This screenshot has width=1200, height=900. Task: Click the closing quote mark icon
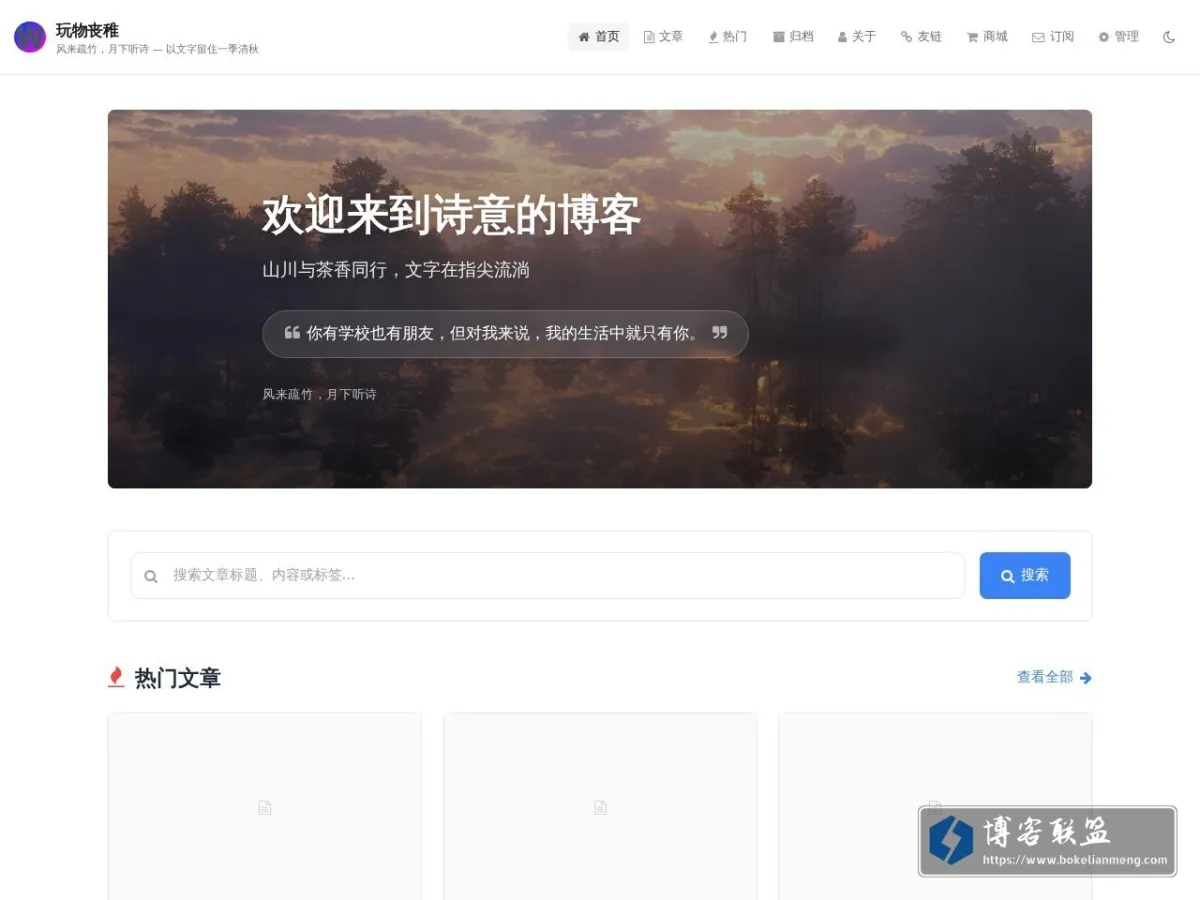pyautogui.click(x=720, y=333)
